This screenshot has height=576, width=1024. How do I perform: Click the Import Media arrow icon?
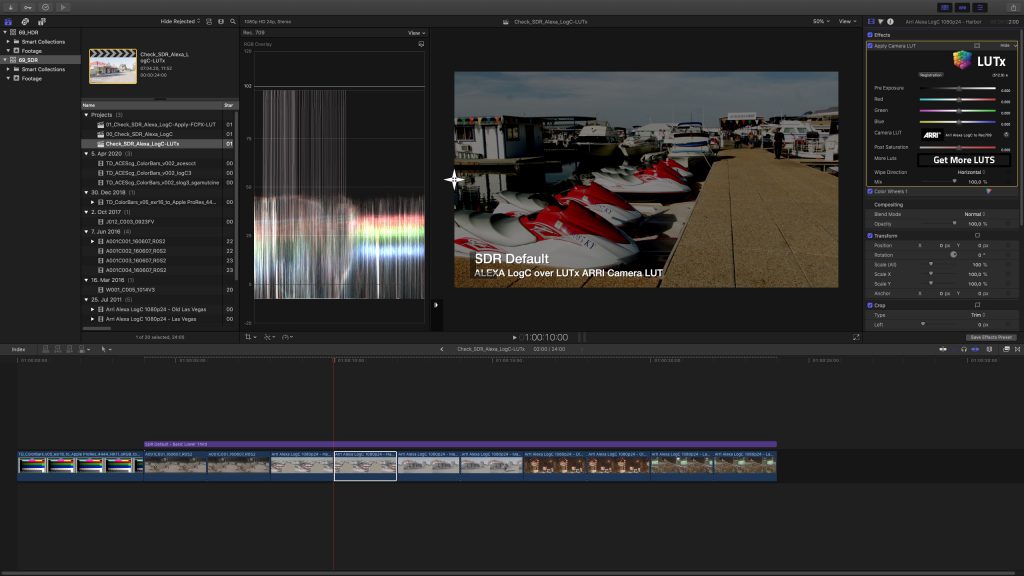click(11, 7)
